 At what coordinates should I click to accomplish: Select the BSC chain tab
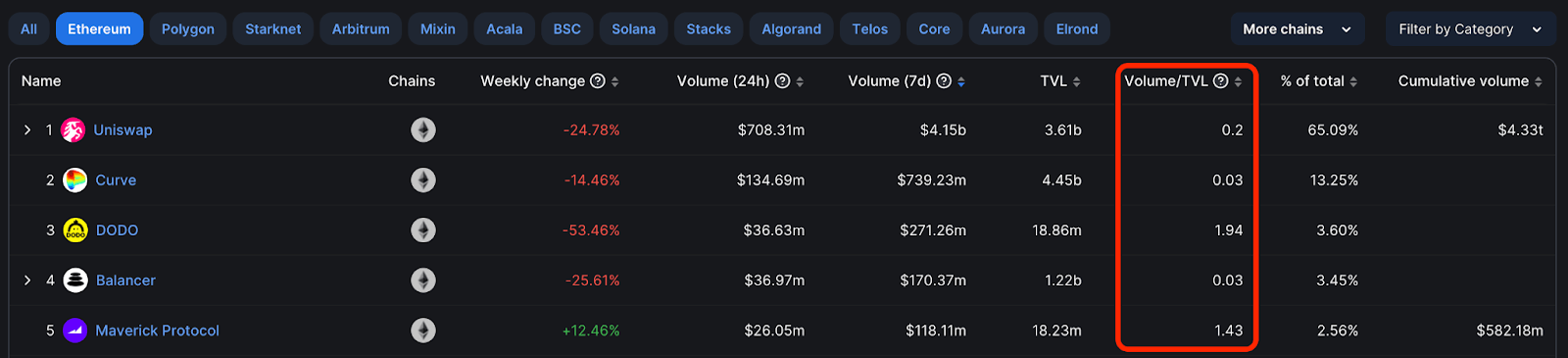(567, 29)
